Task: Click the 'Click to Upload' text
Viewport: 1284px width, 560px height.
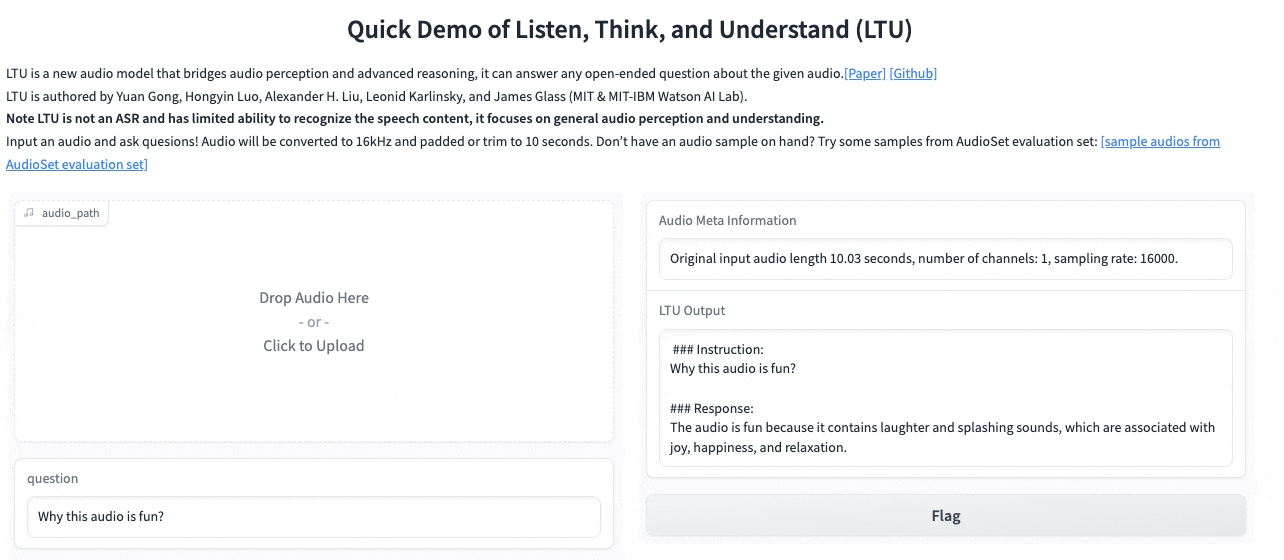Action: tap(314, 346)
